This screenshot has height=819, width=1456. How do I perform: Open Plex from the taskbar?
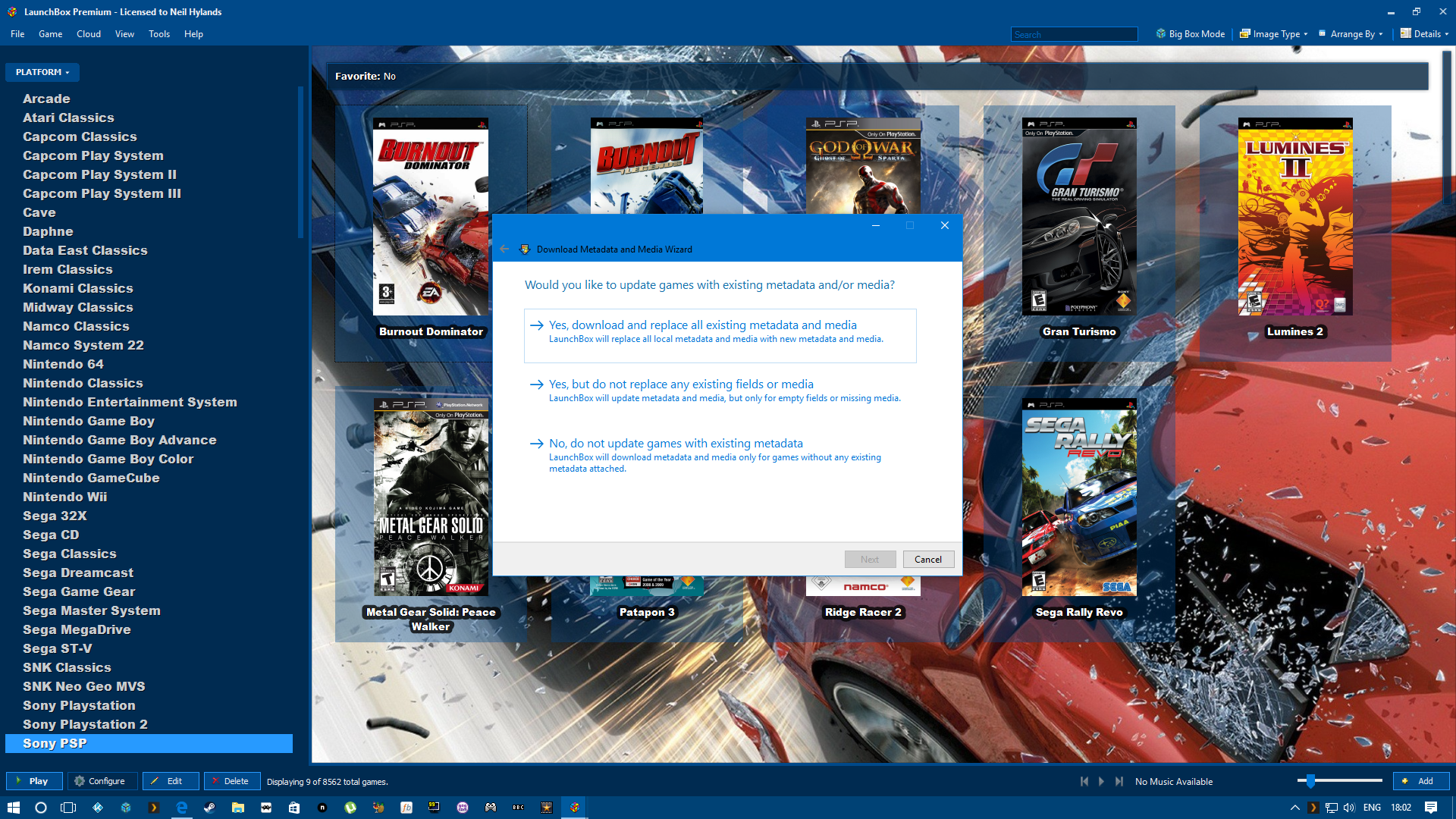pos(153,808)
